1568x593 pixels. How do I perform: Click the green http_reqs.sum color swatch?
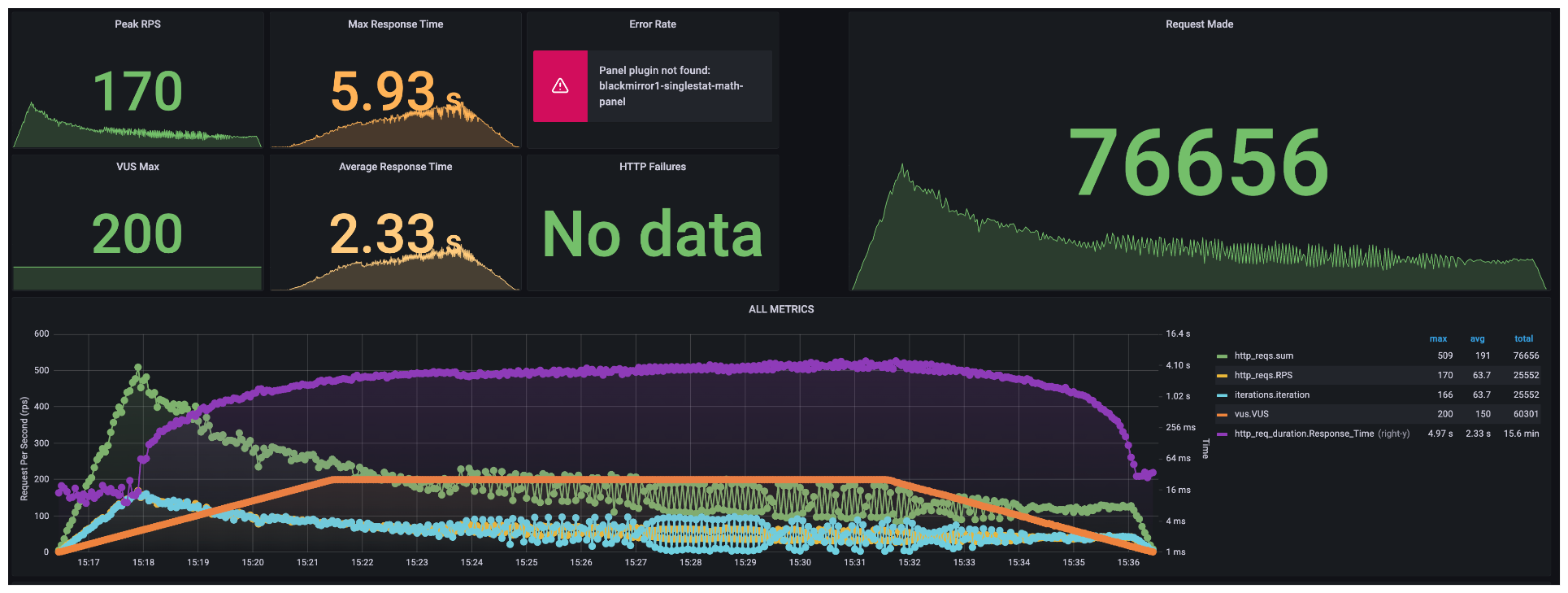(1222, 356)
